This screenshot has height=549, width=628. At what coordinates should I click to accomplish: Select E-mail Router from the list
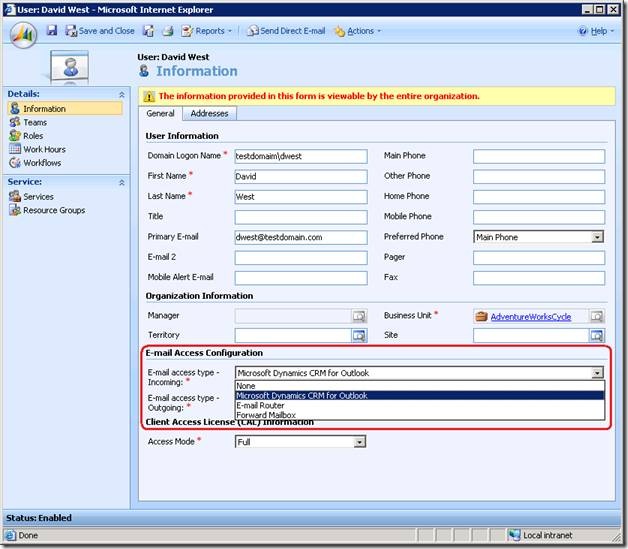[260, 405]
